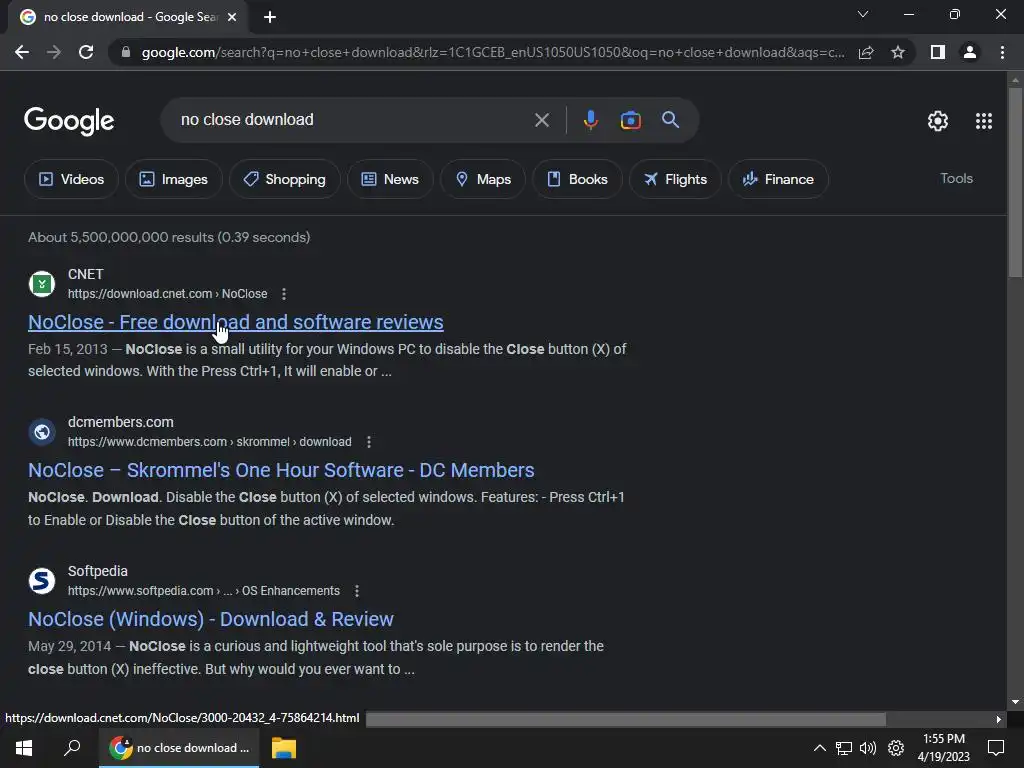Open search Tools options
1024x768 pixels.
point(956,178)
